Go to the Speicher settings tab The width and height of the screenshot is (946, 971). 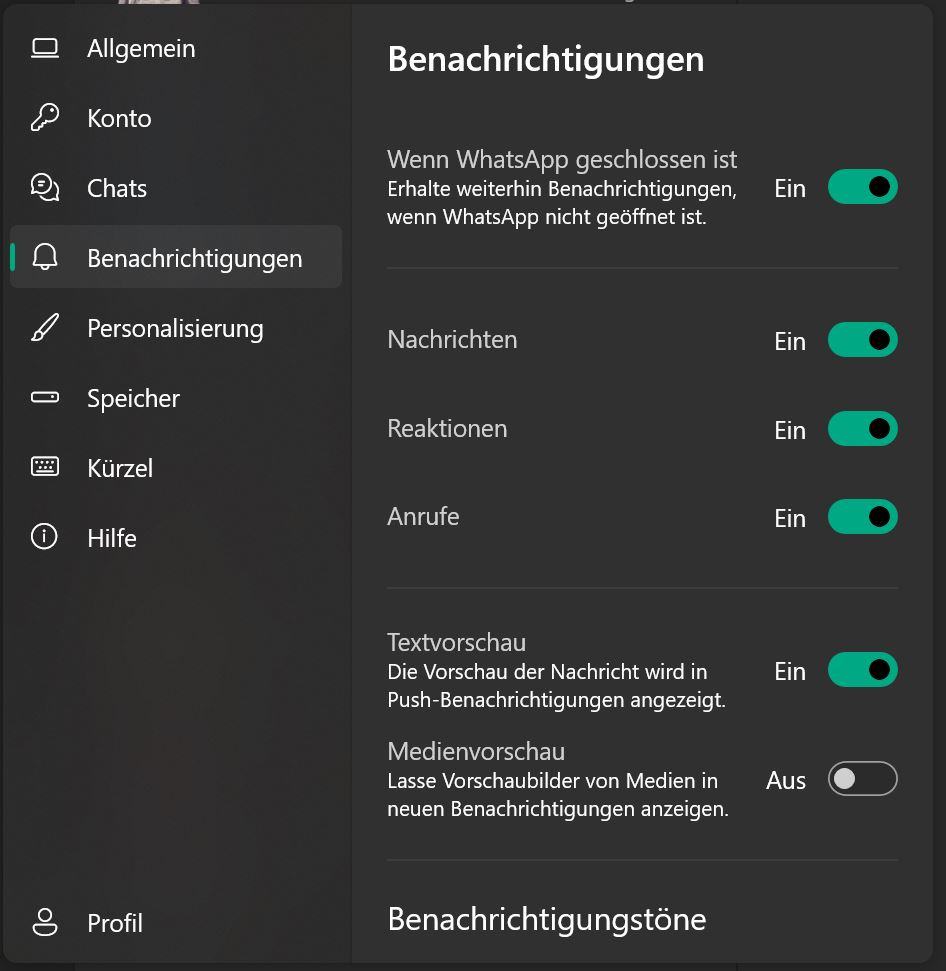click(133, 398)
